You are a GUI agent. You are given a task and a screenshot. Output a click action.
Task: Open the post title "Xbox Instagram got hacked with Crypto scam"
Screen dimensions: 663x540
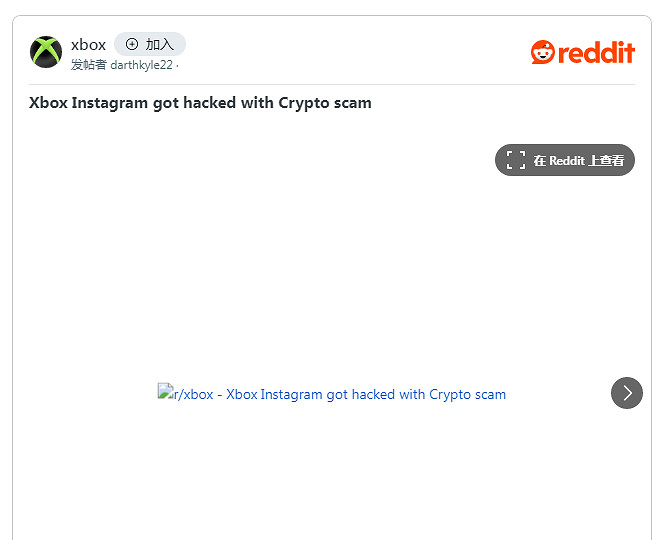pyautogui.click(x=200, y=103)
